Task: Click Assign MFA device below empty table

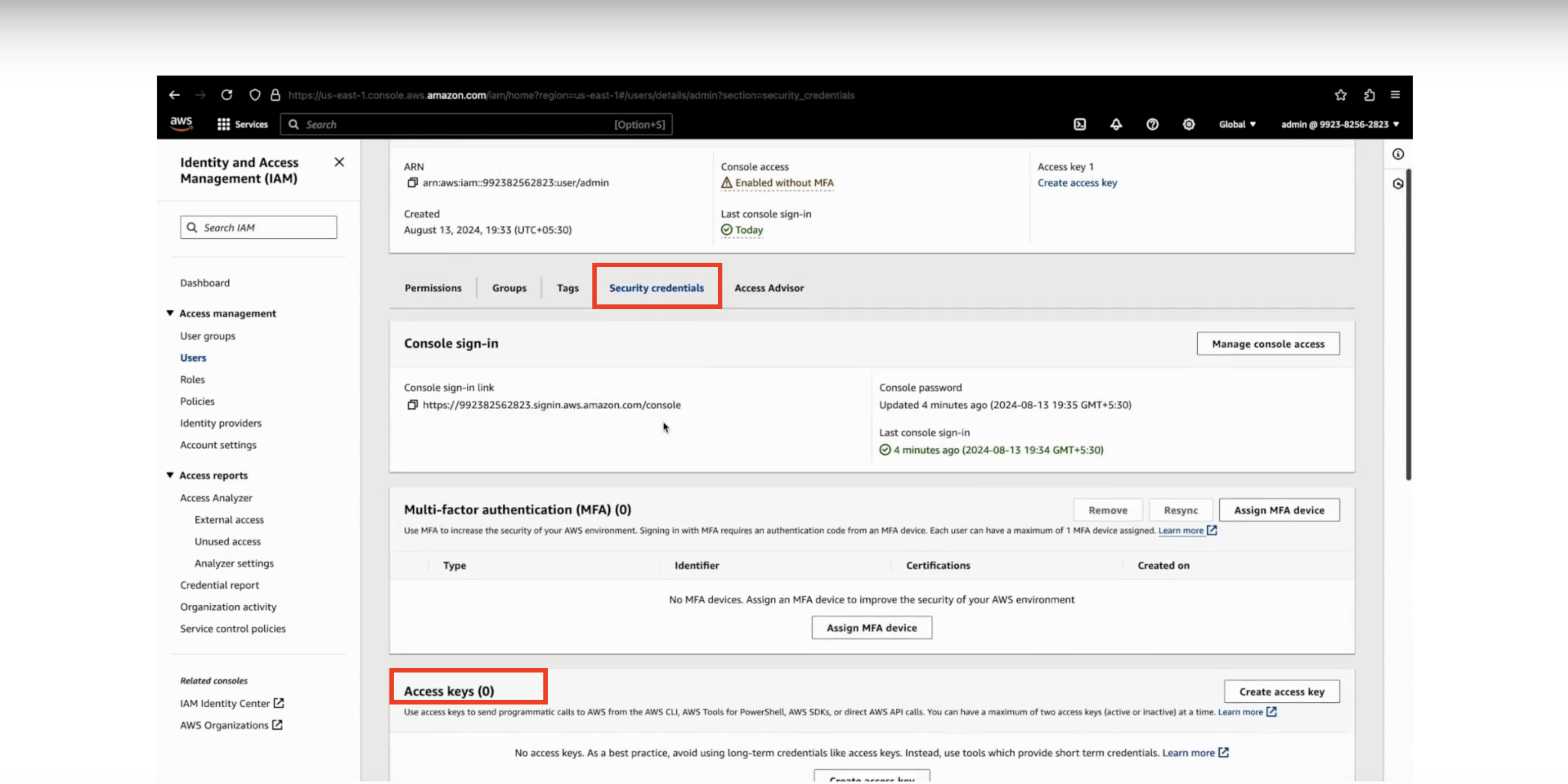Action: point(871,627)
